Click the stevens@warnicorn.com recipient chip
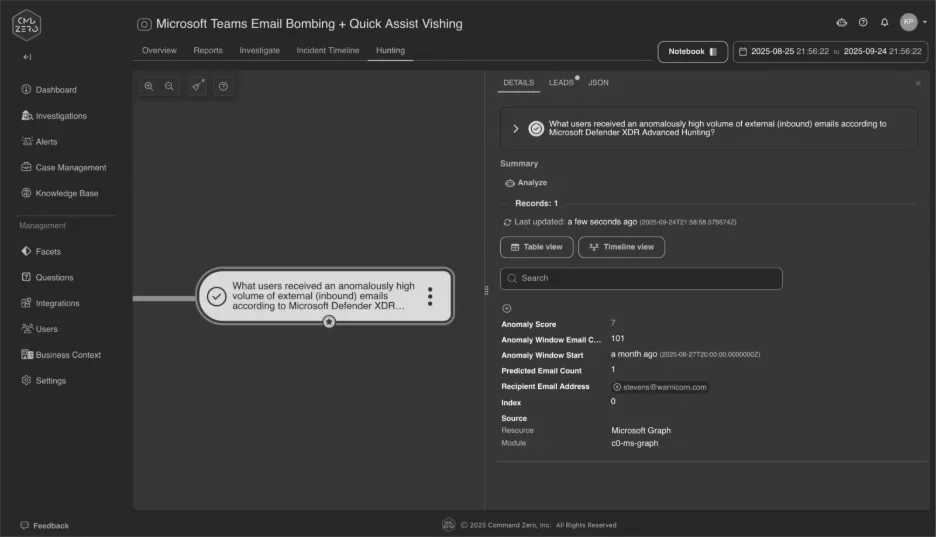 pyautogui.click(x=660, y=387)
